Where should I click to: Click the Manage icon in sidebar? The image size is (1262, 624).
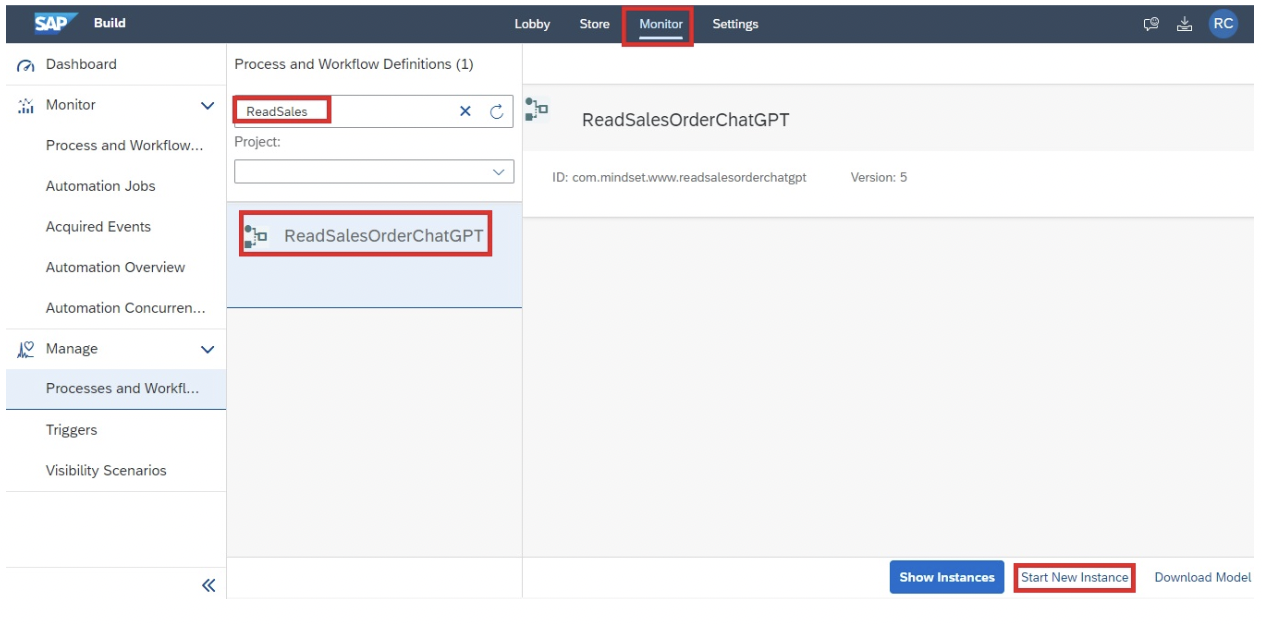point(26,349)
